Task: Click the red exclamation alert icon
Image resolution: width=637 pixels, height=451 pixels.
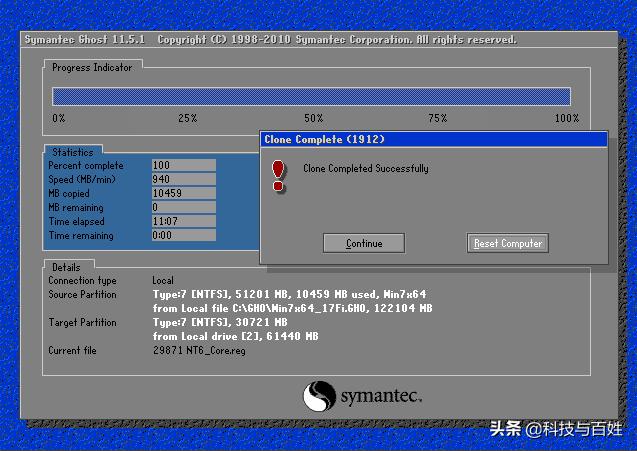Action: (x=279, y=174)
